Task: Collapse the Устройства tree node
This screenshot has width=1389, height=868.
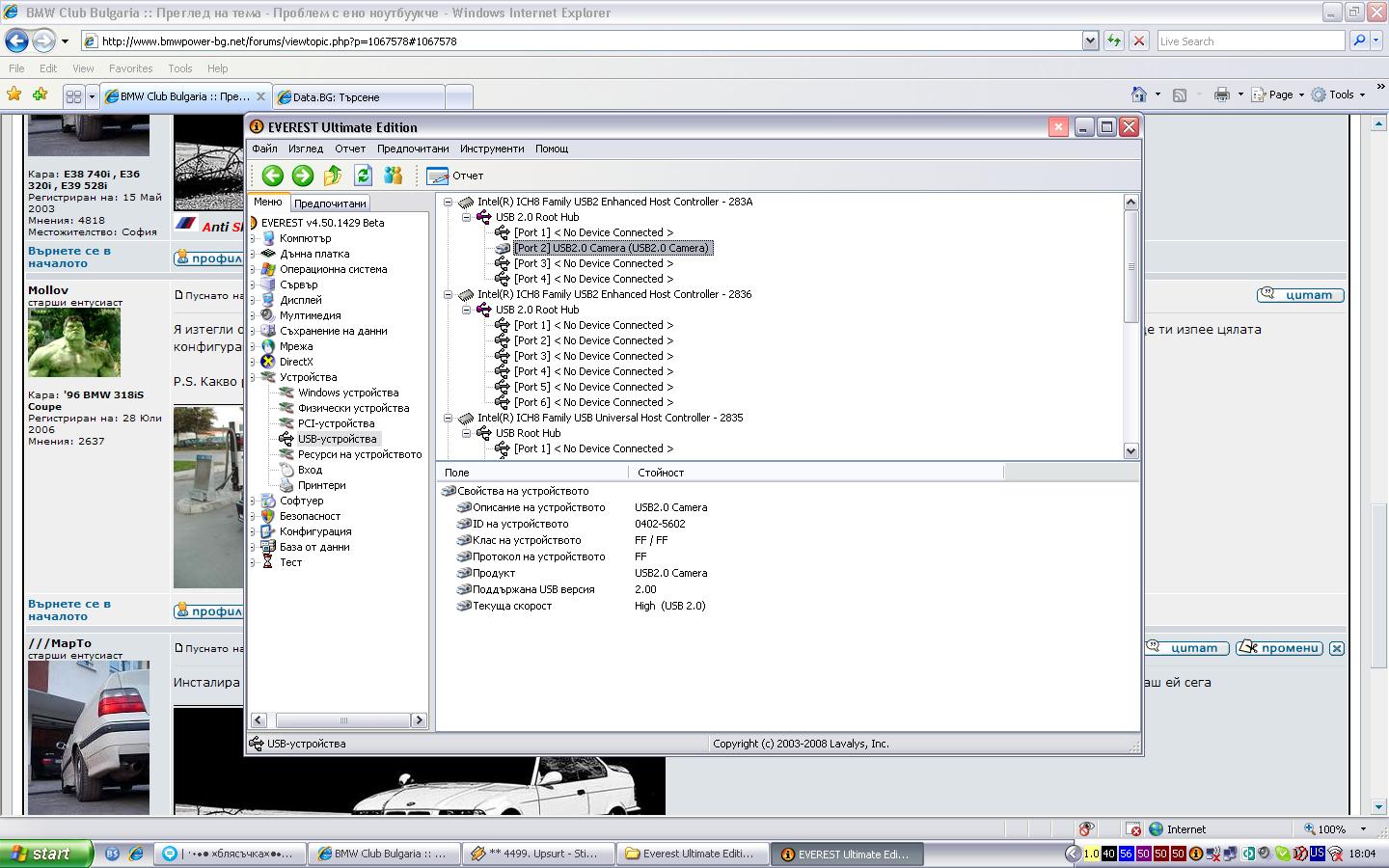Action: click(254, 377)
